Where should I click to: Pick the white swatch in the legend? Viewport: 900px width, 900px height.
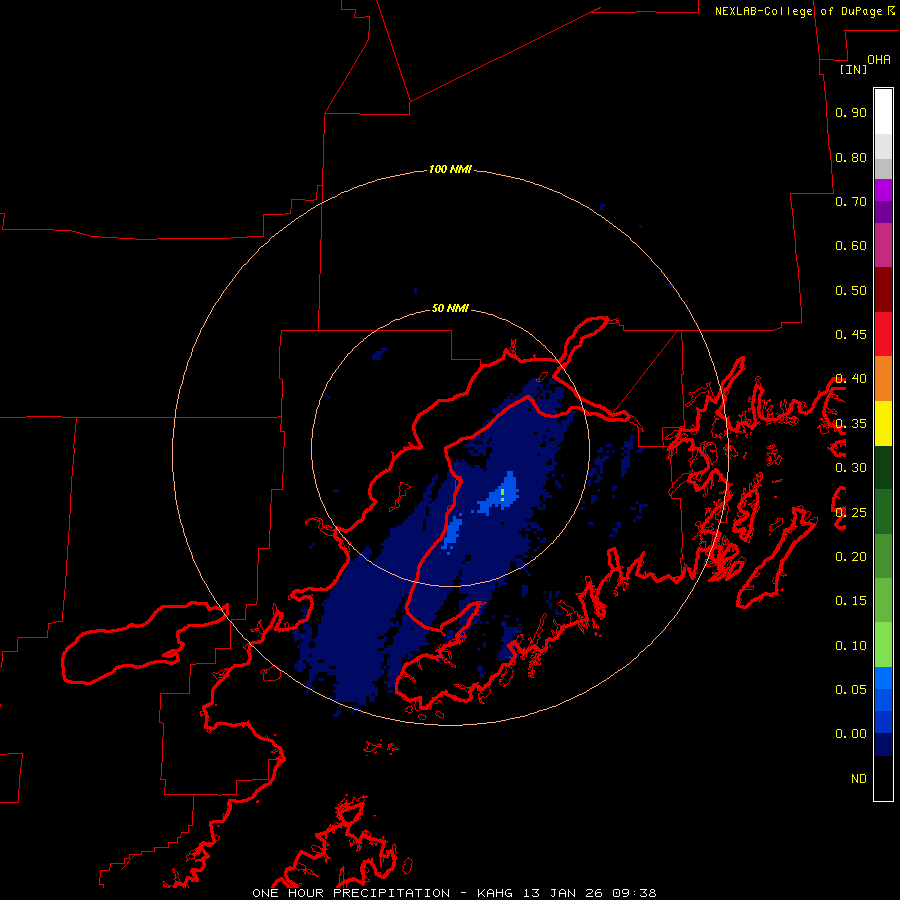883,112
